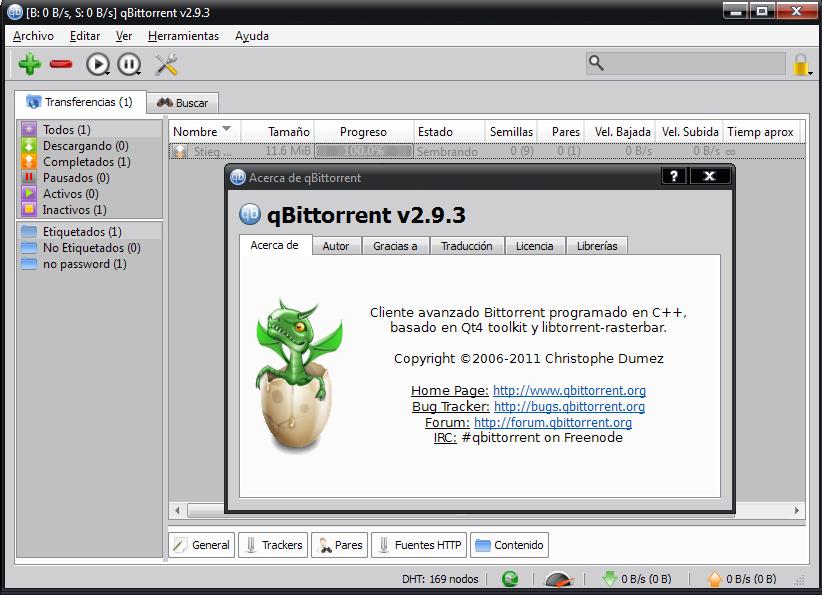Switch to the Traducción tab
Viewport: 822px width, 595px height.
(467, 246)
